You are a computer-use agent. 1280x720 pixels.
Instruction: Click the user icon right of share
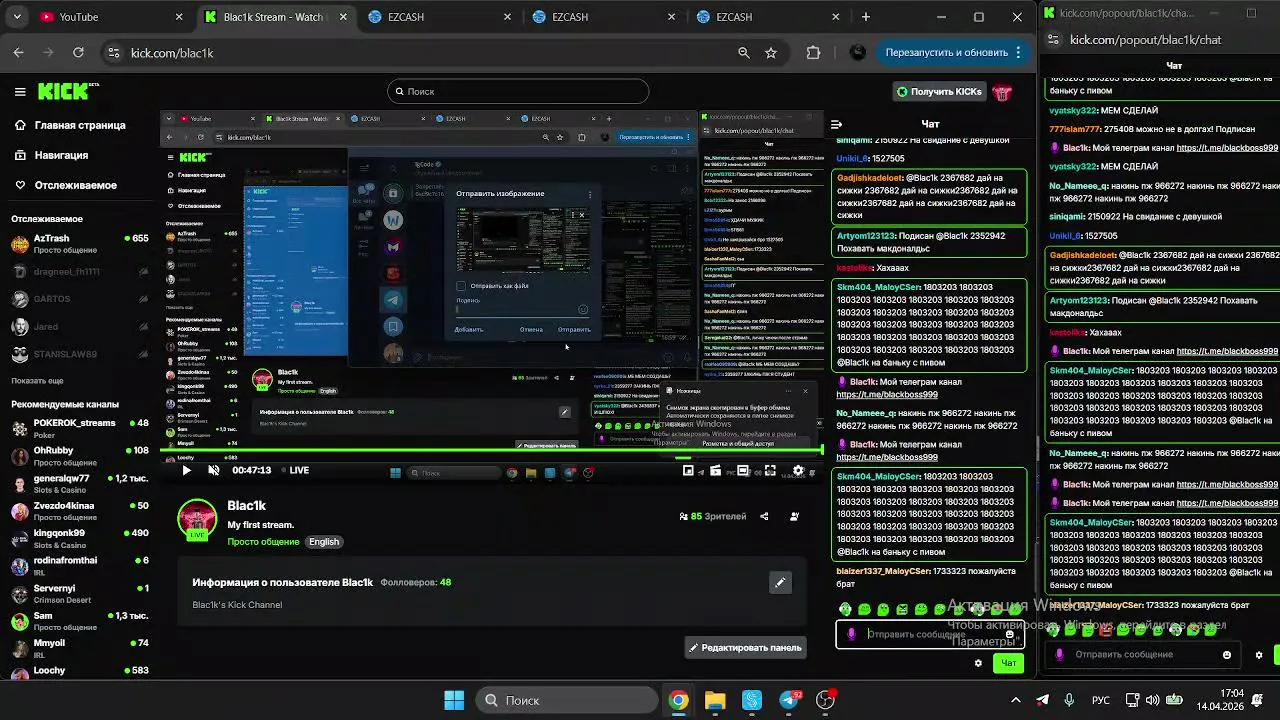pos(794,516)
